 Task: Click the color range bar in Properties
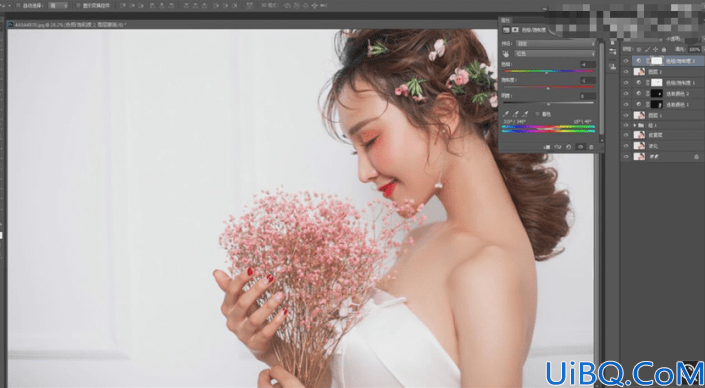click(548, 129)
